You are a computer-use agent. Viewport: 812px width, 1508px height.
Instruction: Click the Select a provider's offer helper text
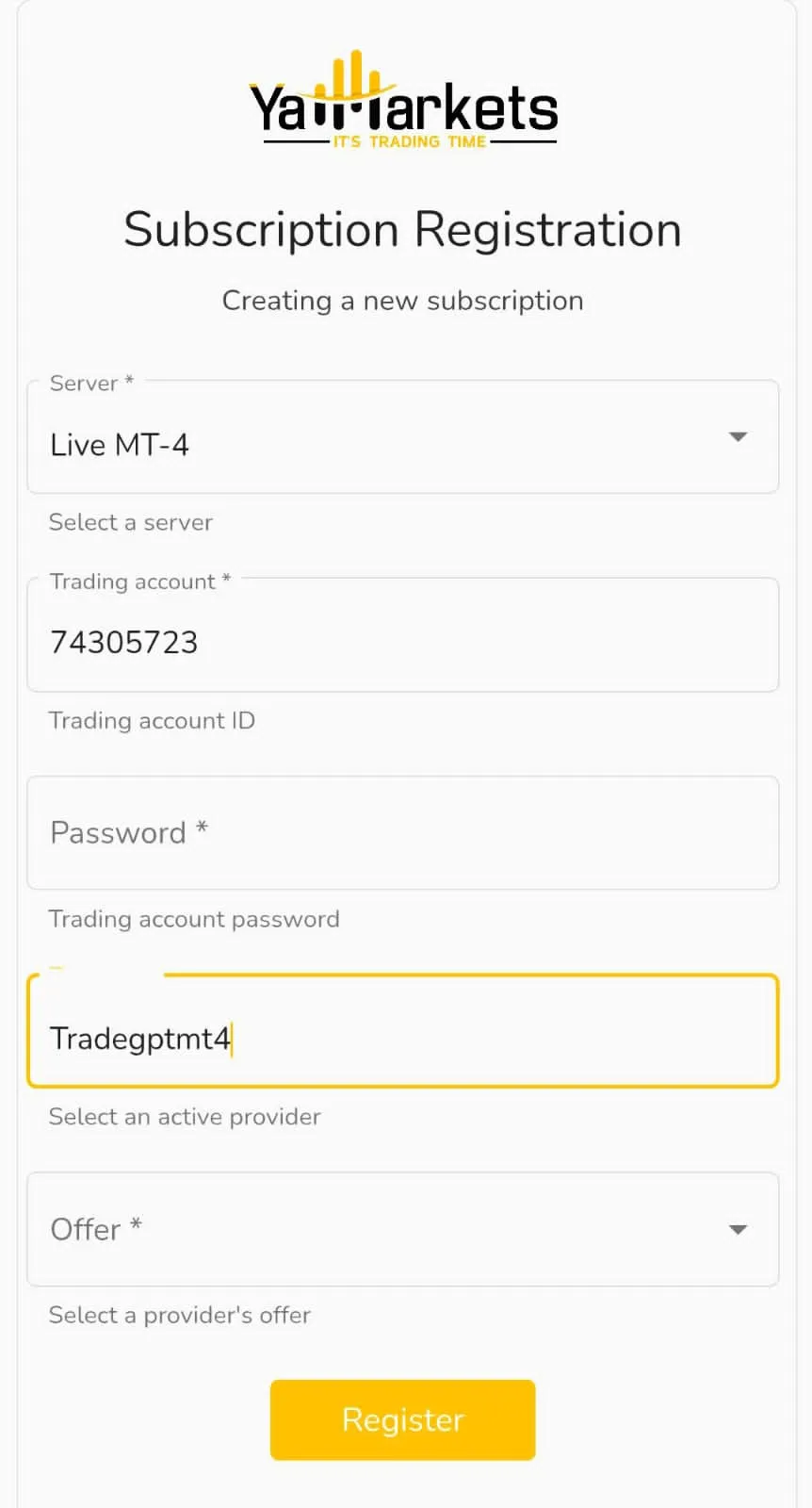tap(178, 1315)
